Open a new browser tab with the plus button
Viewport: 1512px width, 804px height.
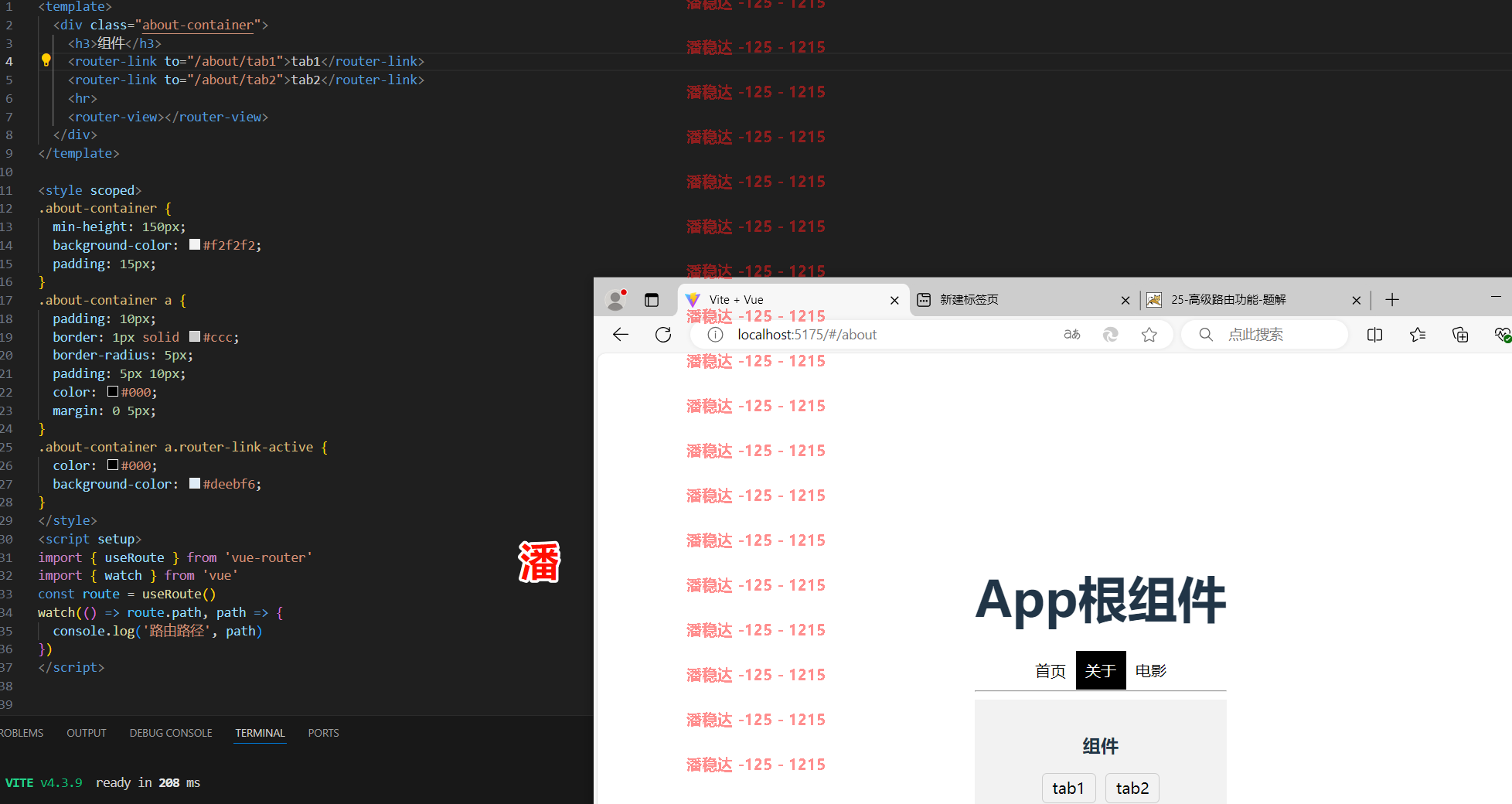[1392, 300]
